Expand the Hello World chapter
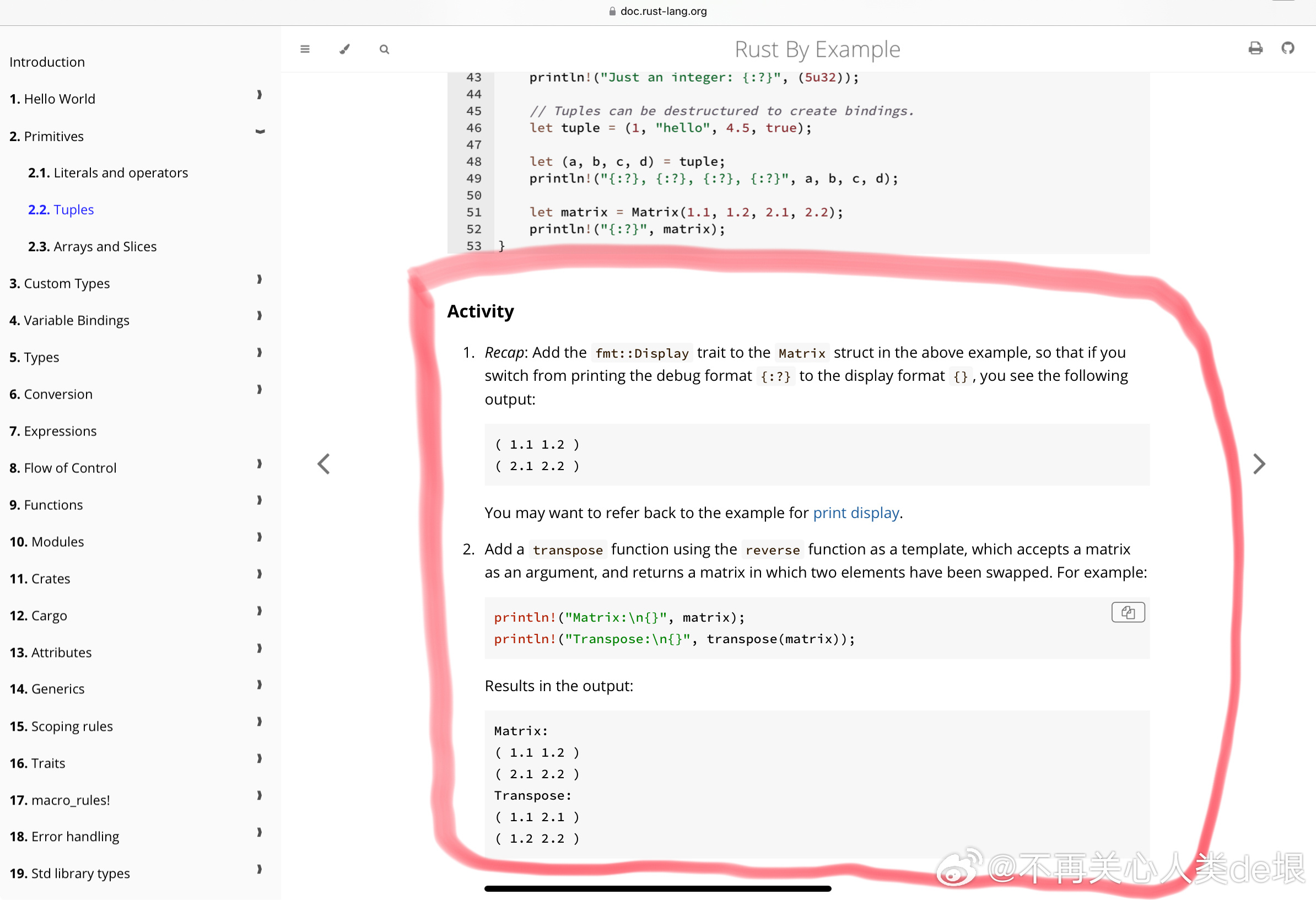 [x=260, y=95]
